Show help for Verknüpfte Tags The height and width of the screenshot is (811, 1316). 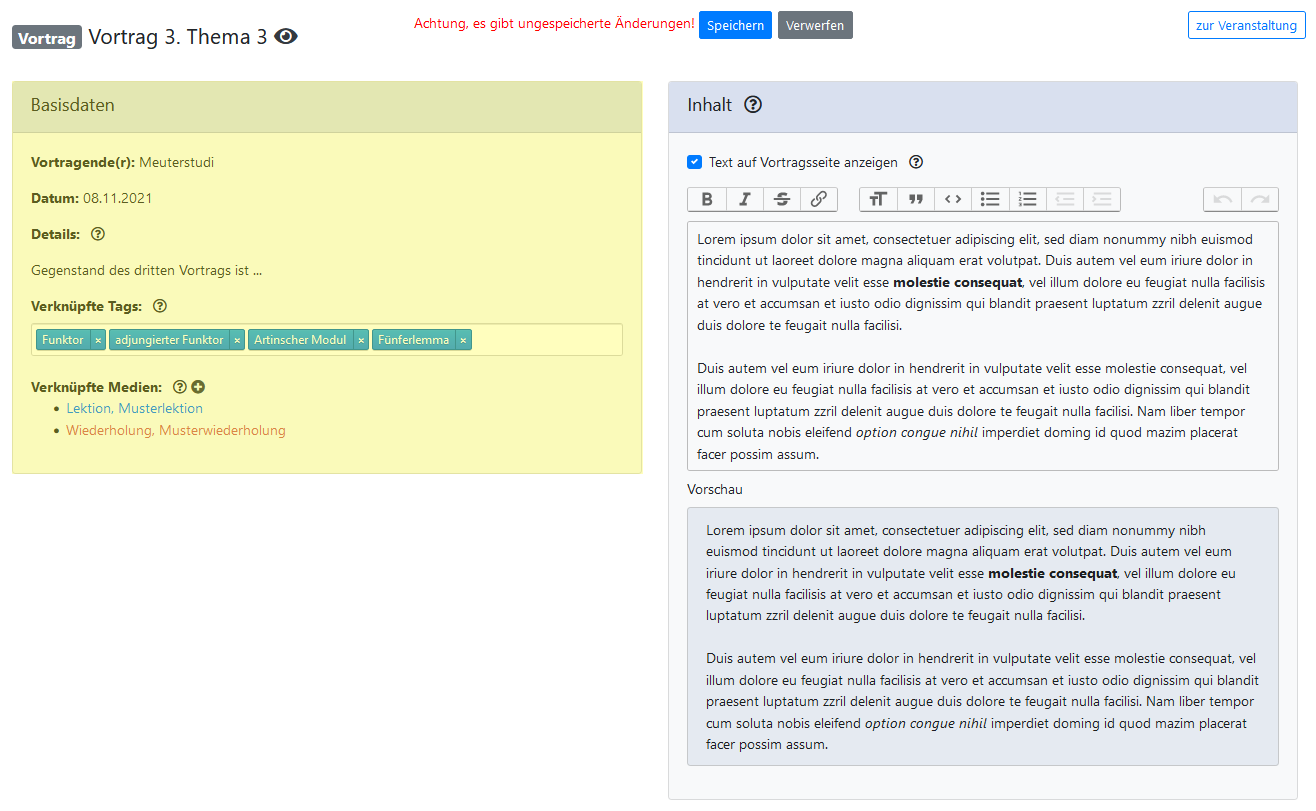point(160,306)
